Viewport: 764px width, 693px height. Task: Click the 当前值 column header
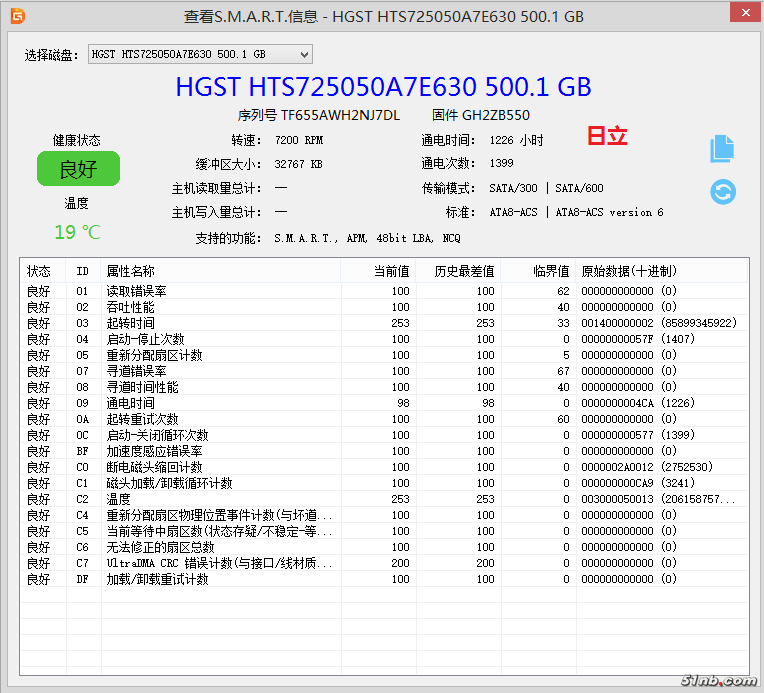click(x=391, y=271)
